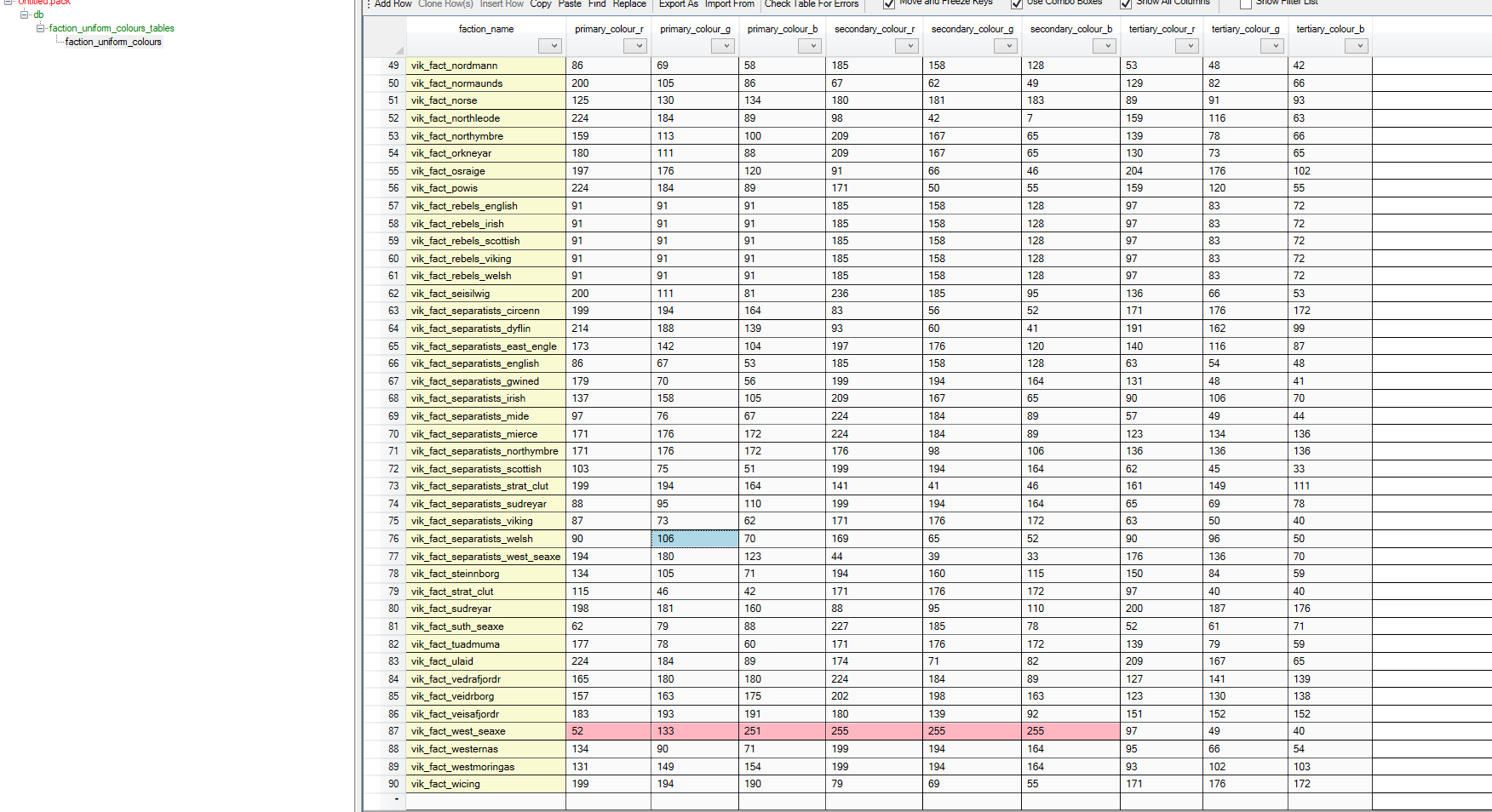The height and width of the screenshot is (812, 1492).
Task: Open the primary_colour_b column filter dropdown
Action: tap(810, 46)
